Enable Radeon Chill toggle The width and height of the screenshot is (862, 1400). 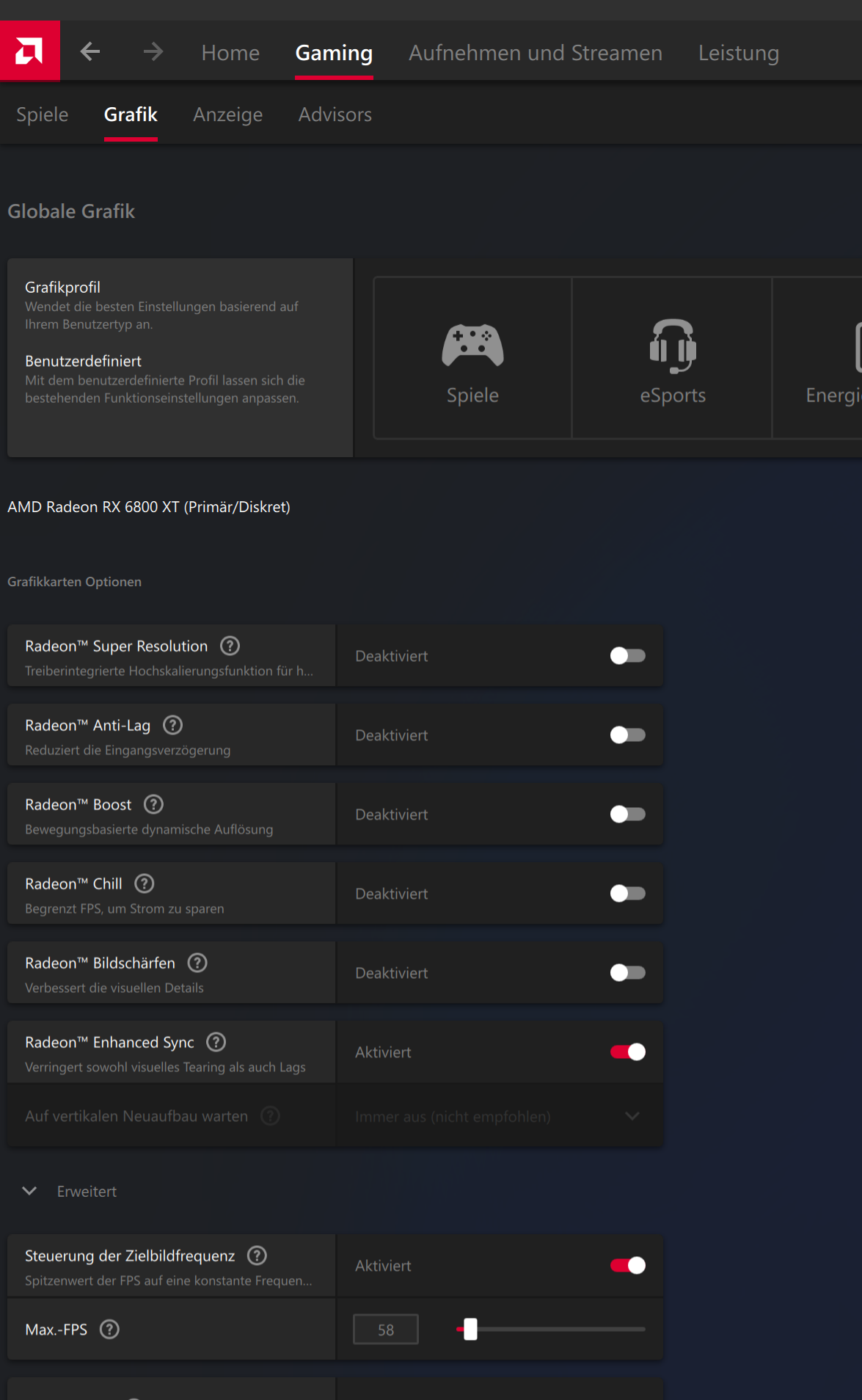point(628,893)
